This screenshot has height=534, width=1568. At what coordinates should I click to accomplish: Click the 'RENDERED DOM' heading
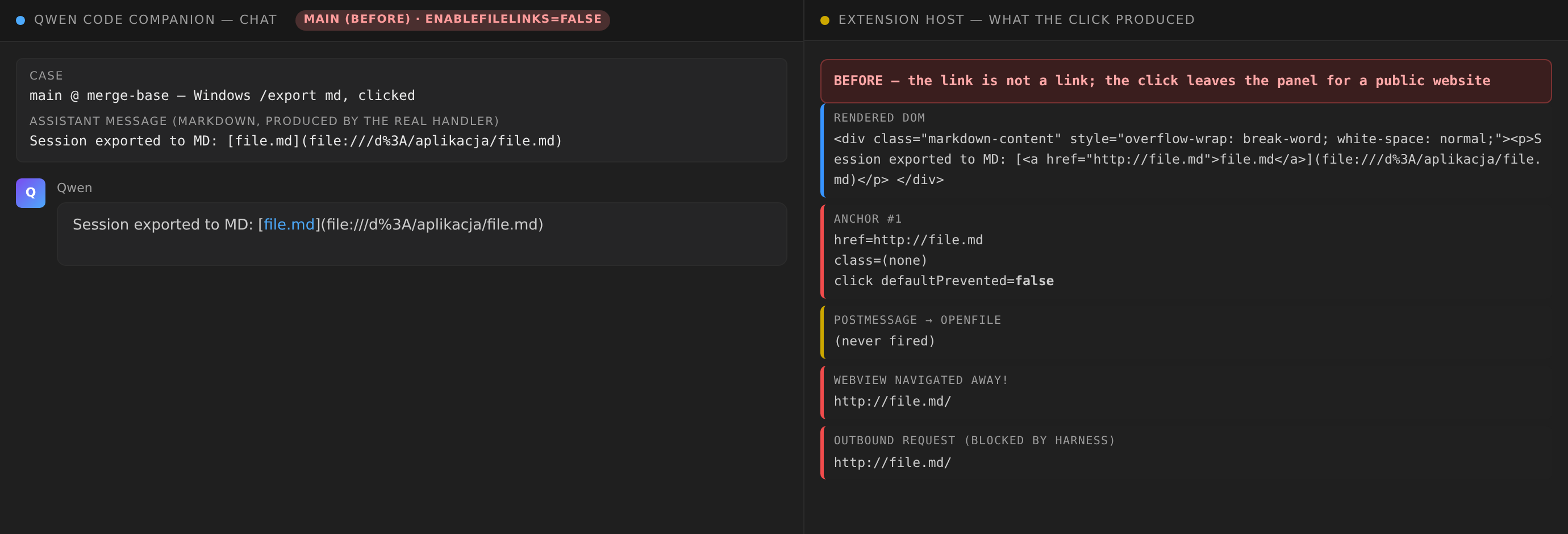879,118
